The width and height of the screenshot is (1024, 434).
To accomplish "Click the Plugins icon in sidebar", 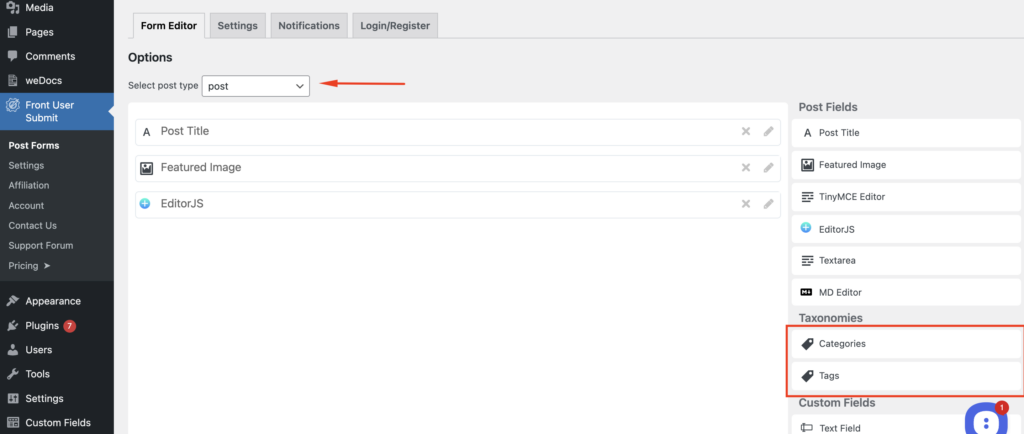I will coord(12,326).
